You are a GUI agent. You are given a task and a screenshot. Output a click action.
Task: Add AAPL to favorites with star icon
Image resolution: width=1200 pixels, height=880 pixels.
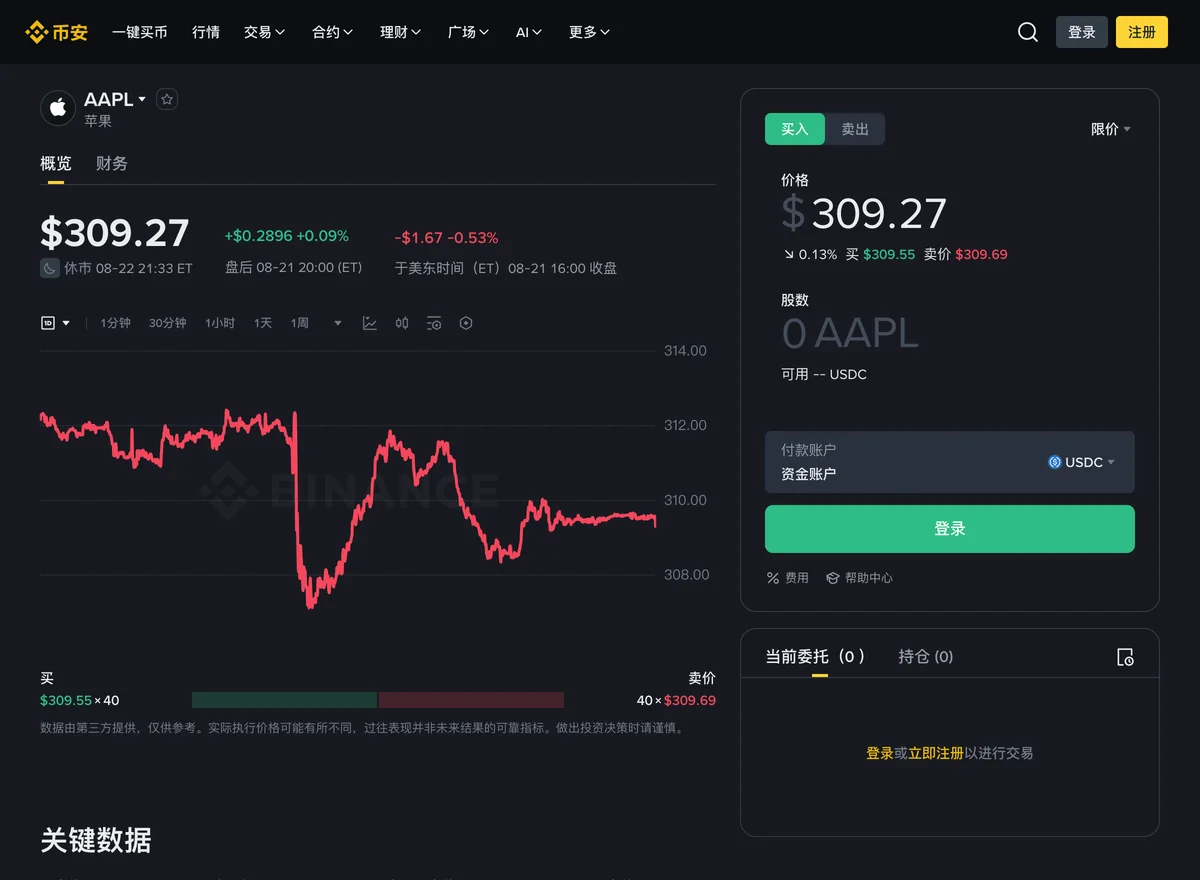[x=167, y=99]
